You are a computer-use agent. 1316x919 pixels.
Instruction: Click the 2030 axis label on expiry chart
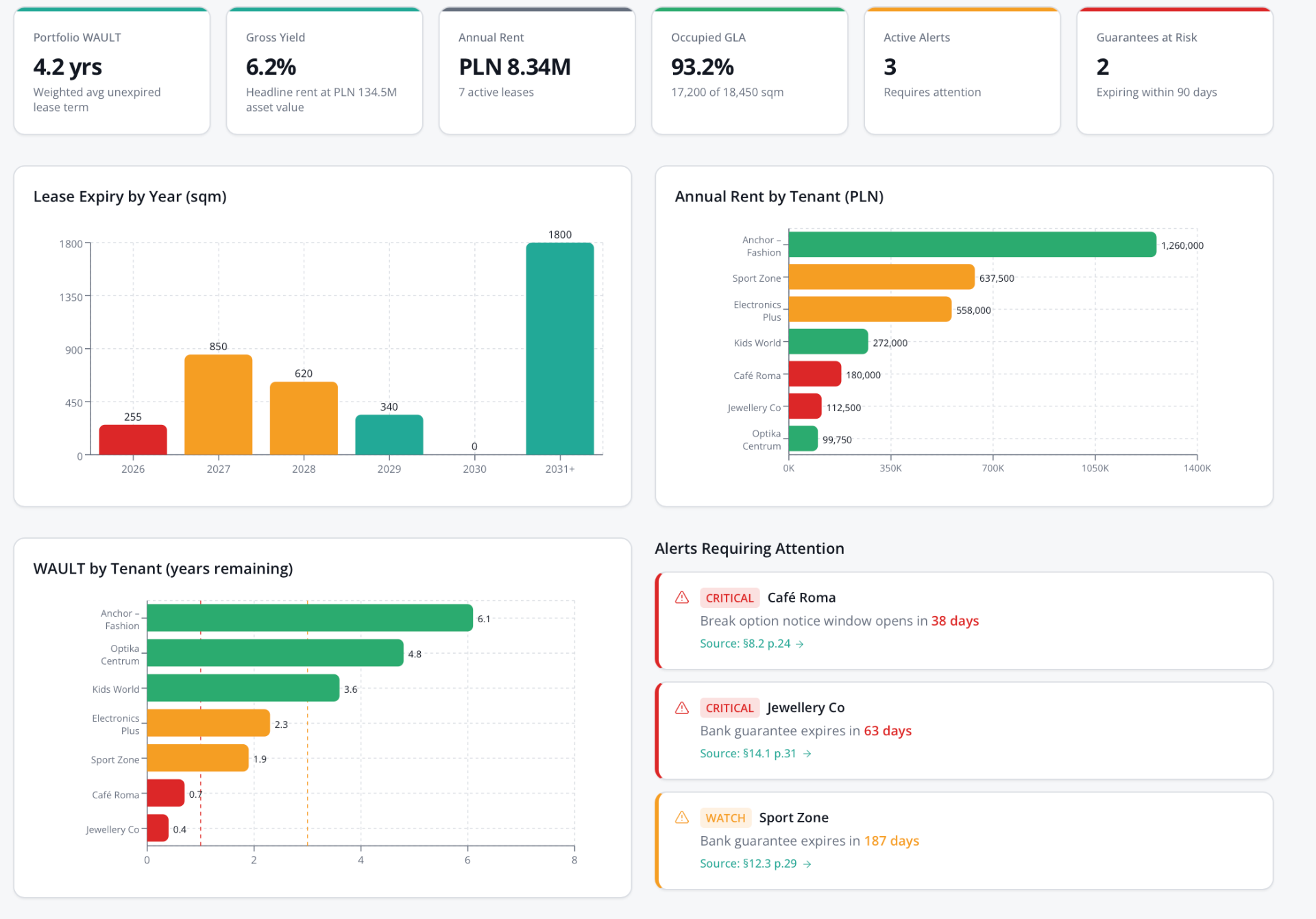pos(474,469)
